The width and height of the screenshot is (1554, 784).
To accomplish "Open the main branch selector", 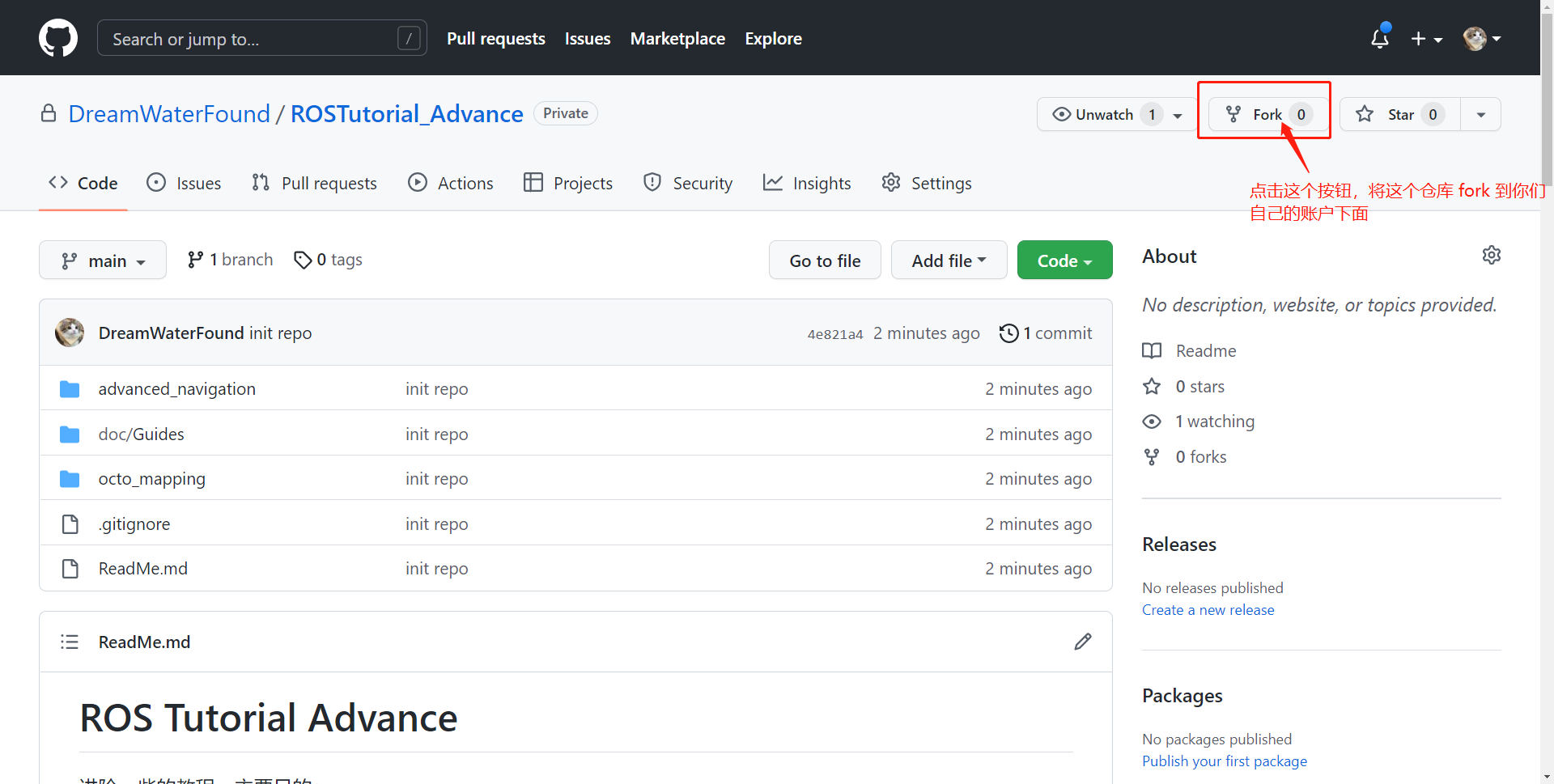I will coord(103,261).
